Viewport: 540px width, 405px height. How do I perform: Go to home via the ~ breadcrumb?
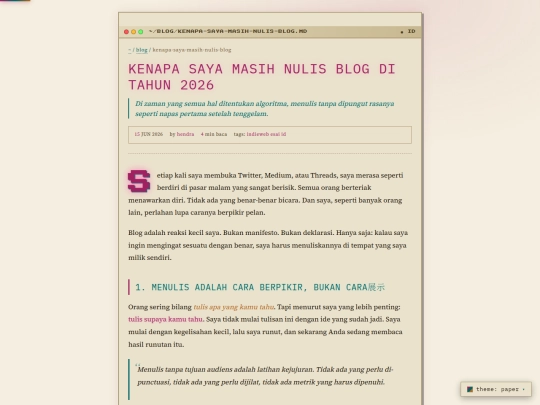tap(130, 50)
